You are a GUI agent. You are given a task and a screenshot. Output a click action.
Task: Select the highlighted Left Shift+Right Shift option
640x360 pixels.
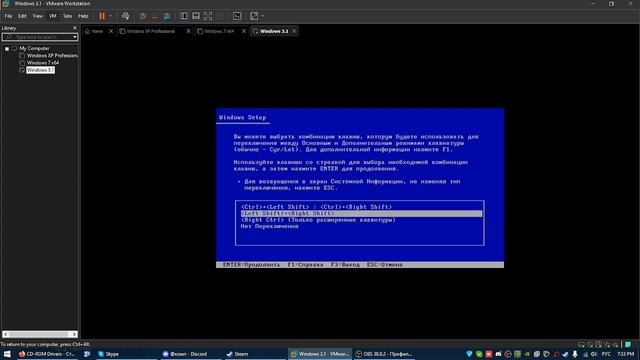click(361, 213)
